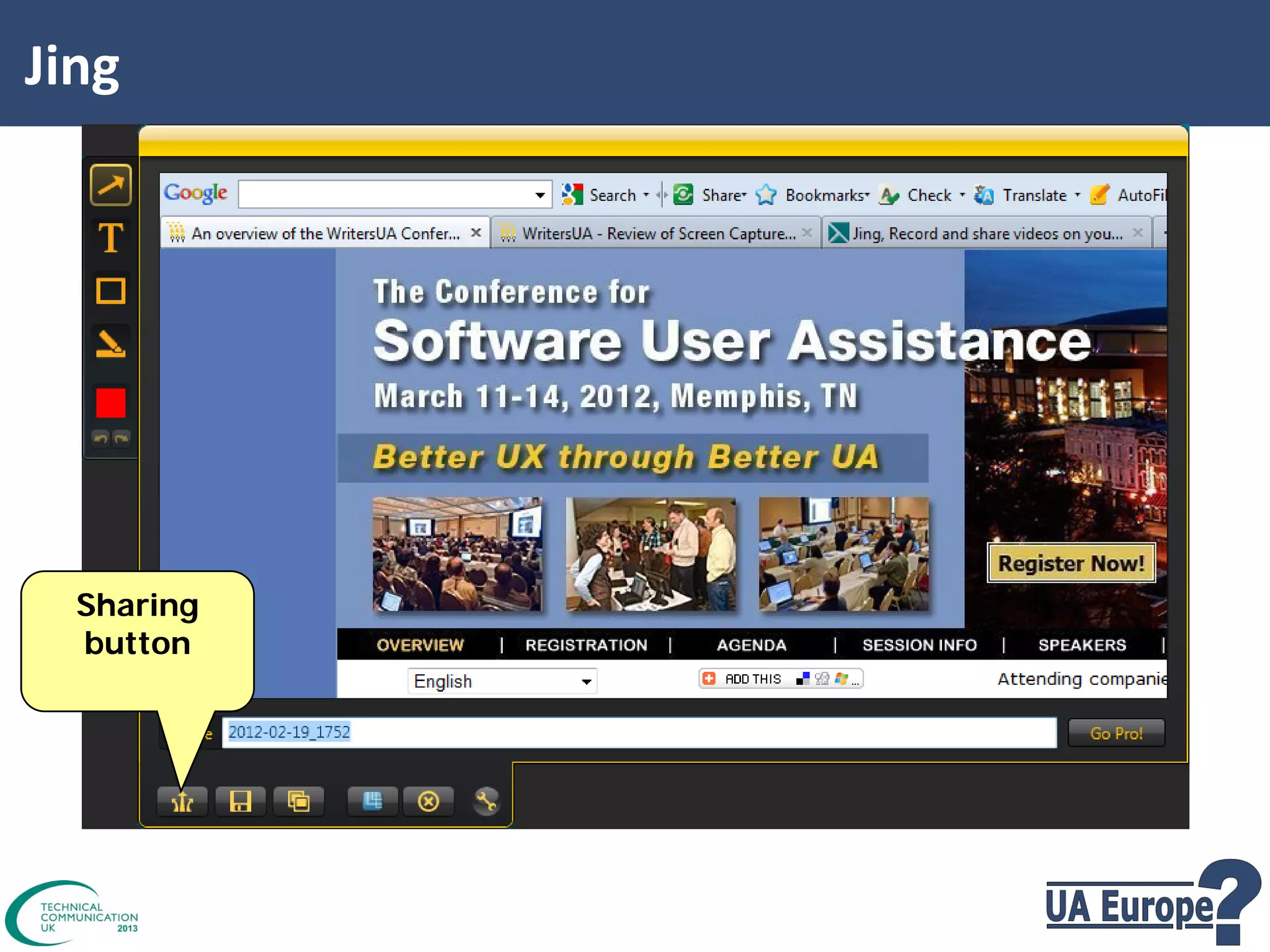Click the Save disk icon
The width and height of the screenshot is (1270, 952).
pos(241,801)
